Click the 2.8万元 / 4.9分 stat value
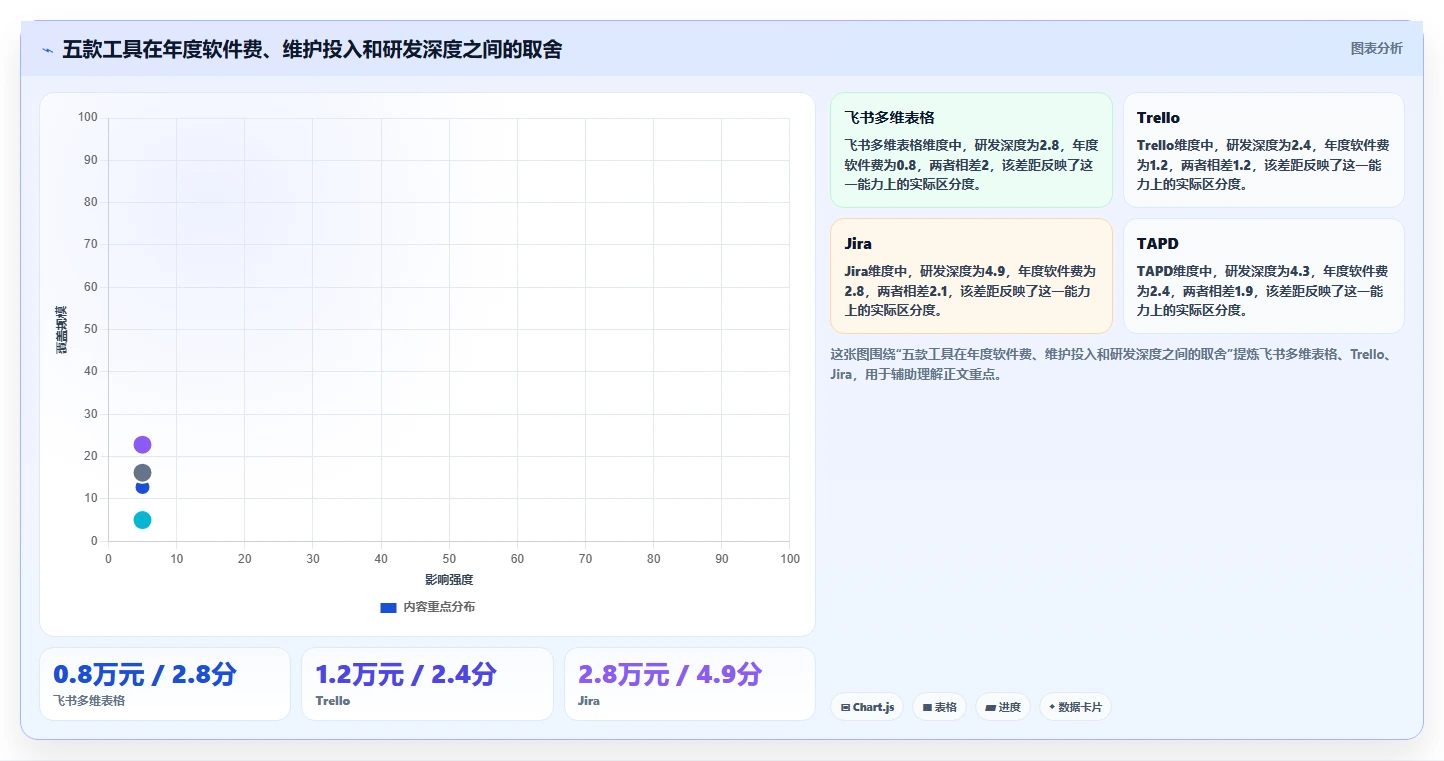This screenshot has height=761, width=1444. 670,674
